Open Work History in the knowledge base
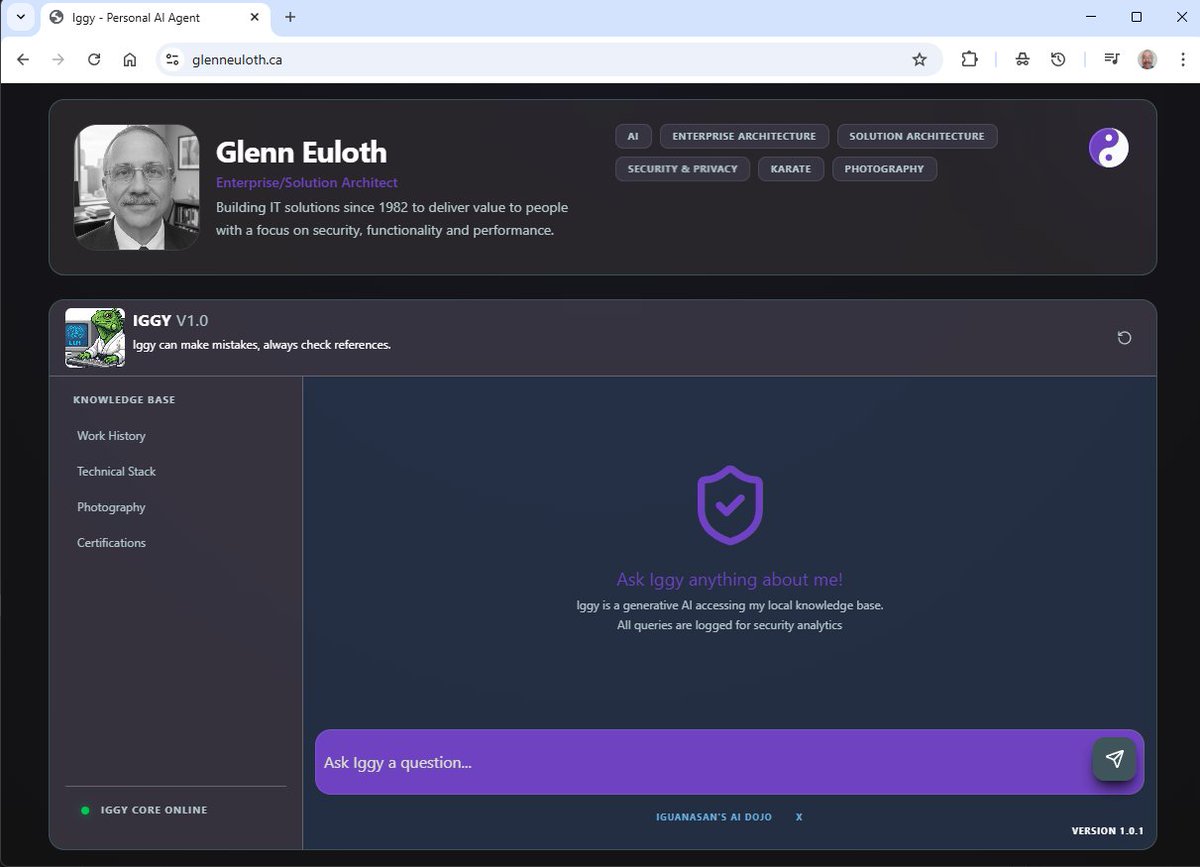The width and height of the screenshot is (1200, 867). [111, 436]
